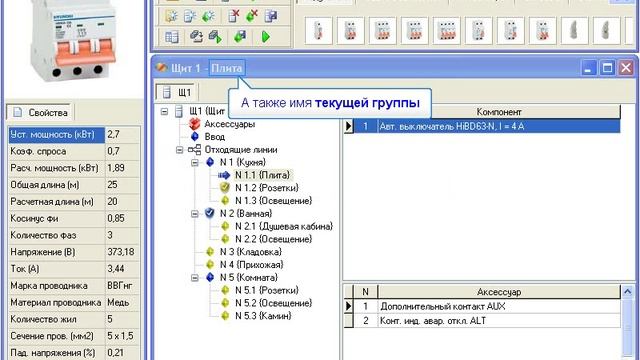The height and width of the screenshot is (360, 640).
Task: Click the new panel icon with star
Action: (x=171, y=16)
